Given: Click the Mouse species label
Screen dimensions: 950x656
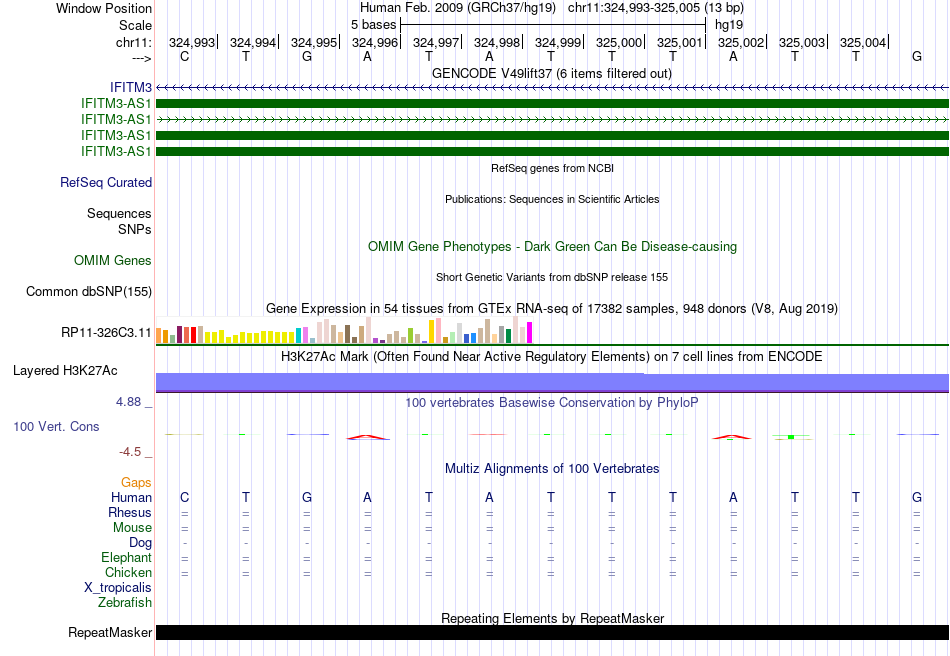Looking at the screenshot, I should coord(132,528).
